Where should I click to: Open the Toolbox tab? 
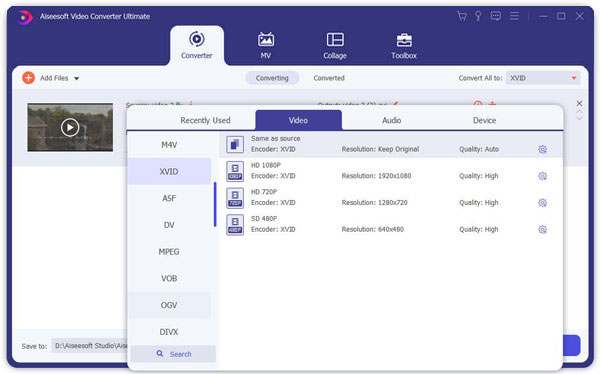pos(404,45)
